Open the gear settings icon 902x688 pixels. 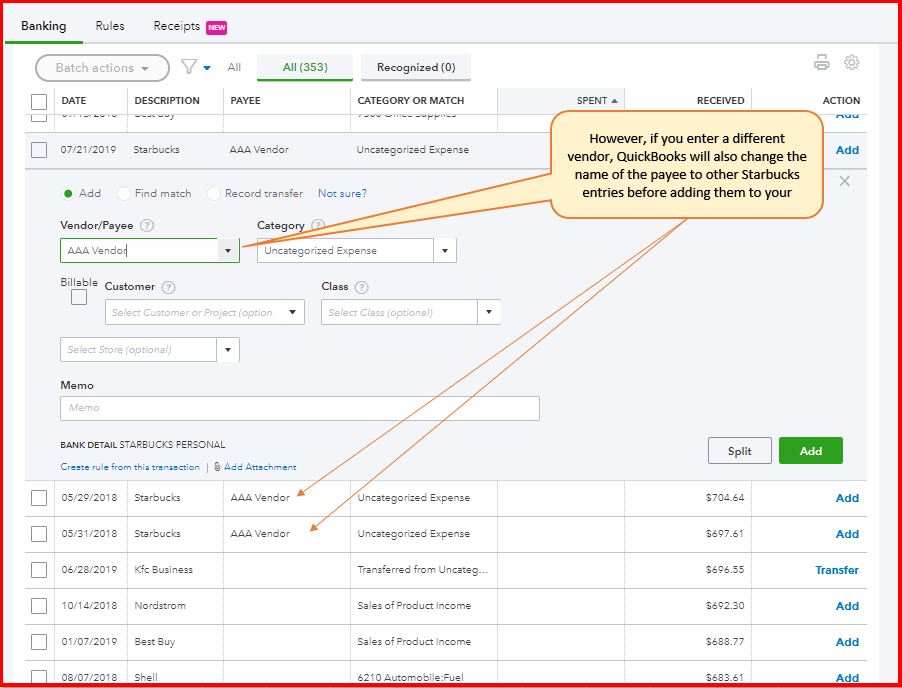[x=851, y=63]
